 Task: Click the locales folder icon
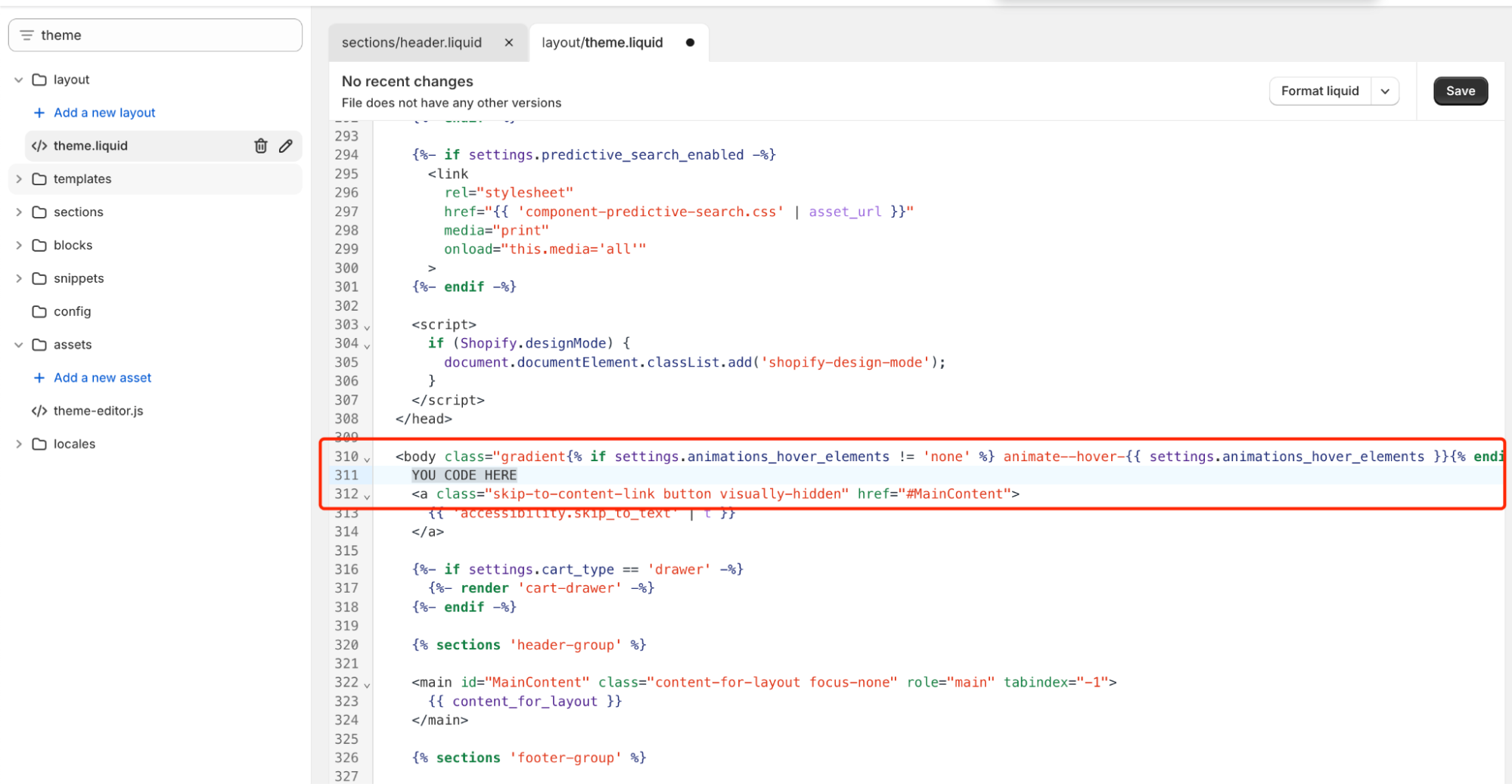(x=39, y=445)
